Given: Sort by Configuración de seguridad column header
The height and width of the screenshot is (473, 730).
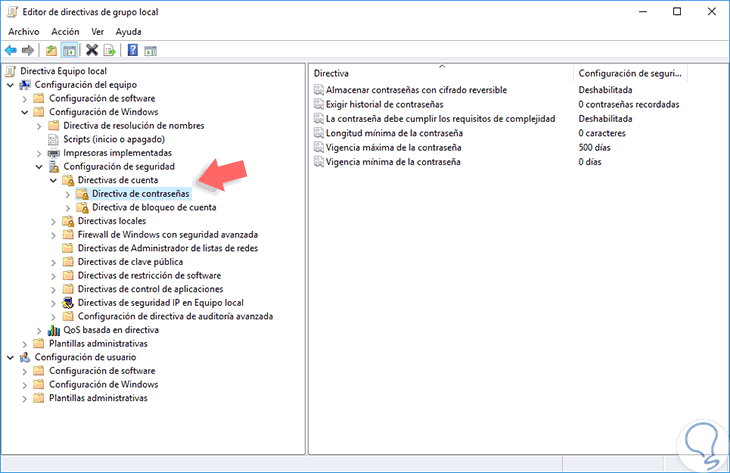Looking at the screenshot, I should pos(630,73).
